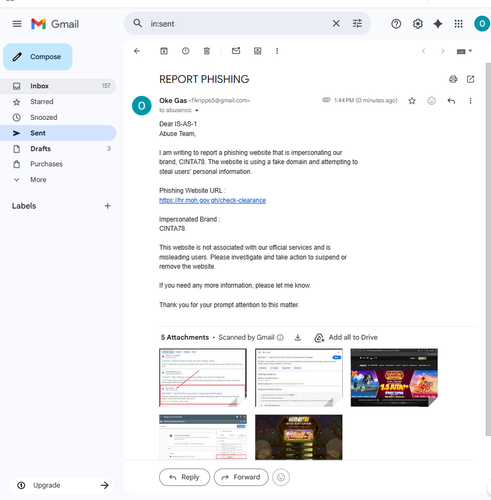Open first attachment with red arrow

[203, 377]
